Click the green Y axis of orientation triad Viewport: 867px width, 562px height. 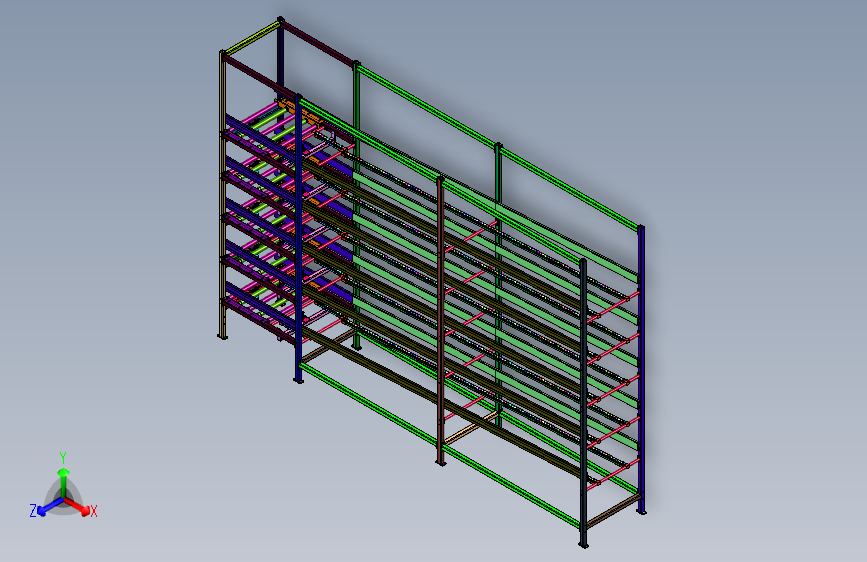click(64, 483)
